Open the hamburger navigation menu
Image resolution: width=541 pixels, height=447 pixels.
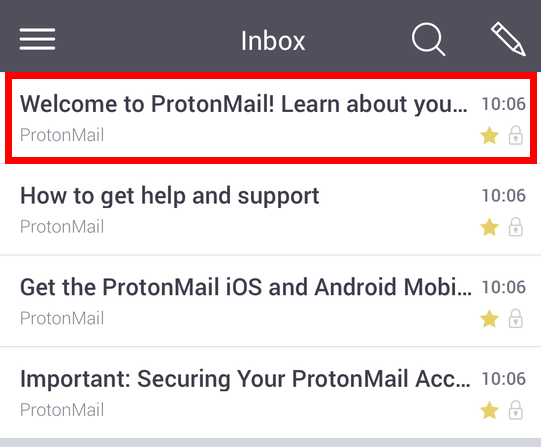click(x=37, y=39)
